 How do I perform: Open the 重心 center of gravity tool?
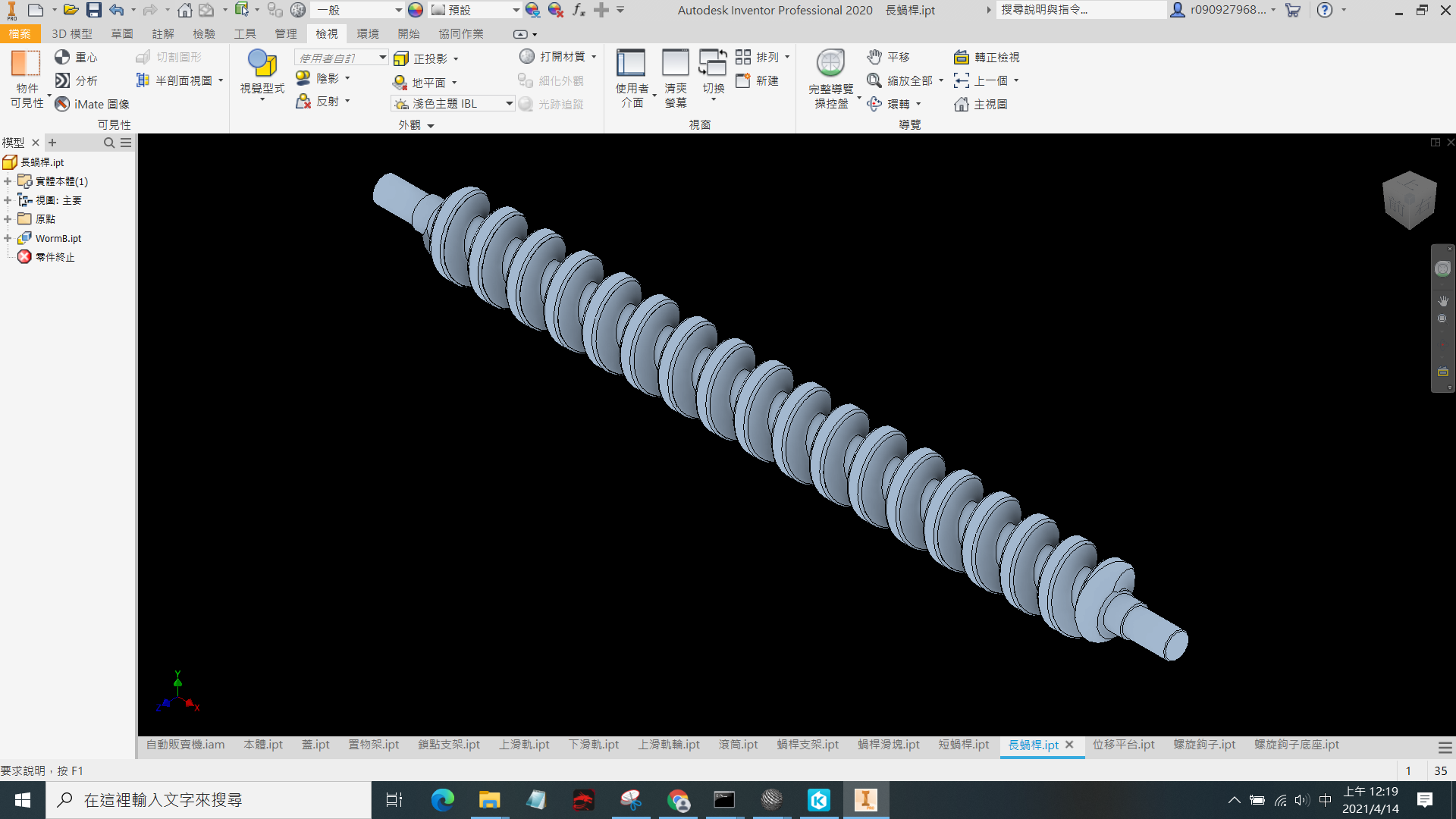tap(76, 57)
